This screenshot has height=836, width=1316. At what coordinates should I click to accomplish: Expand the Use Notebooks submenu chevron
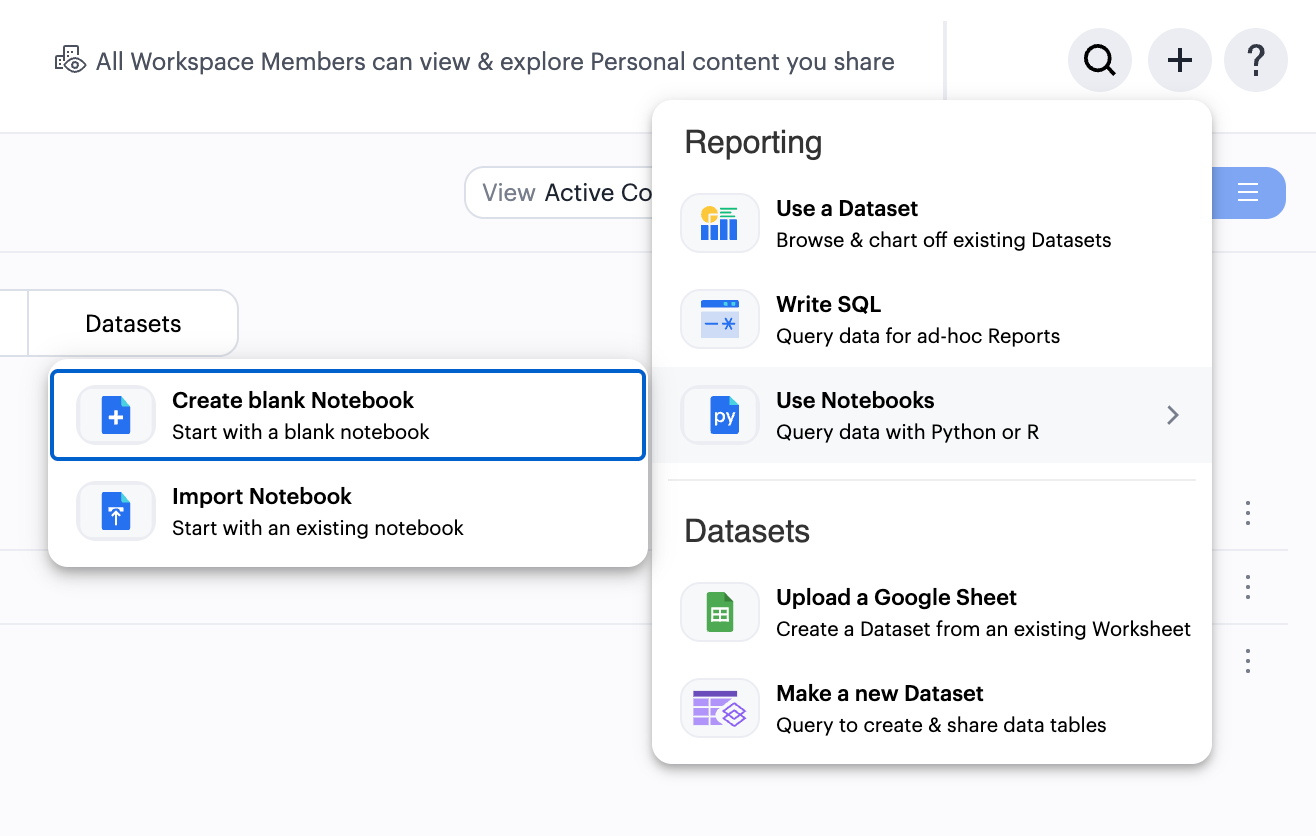pyautogui.click(x=1173, y=415)
